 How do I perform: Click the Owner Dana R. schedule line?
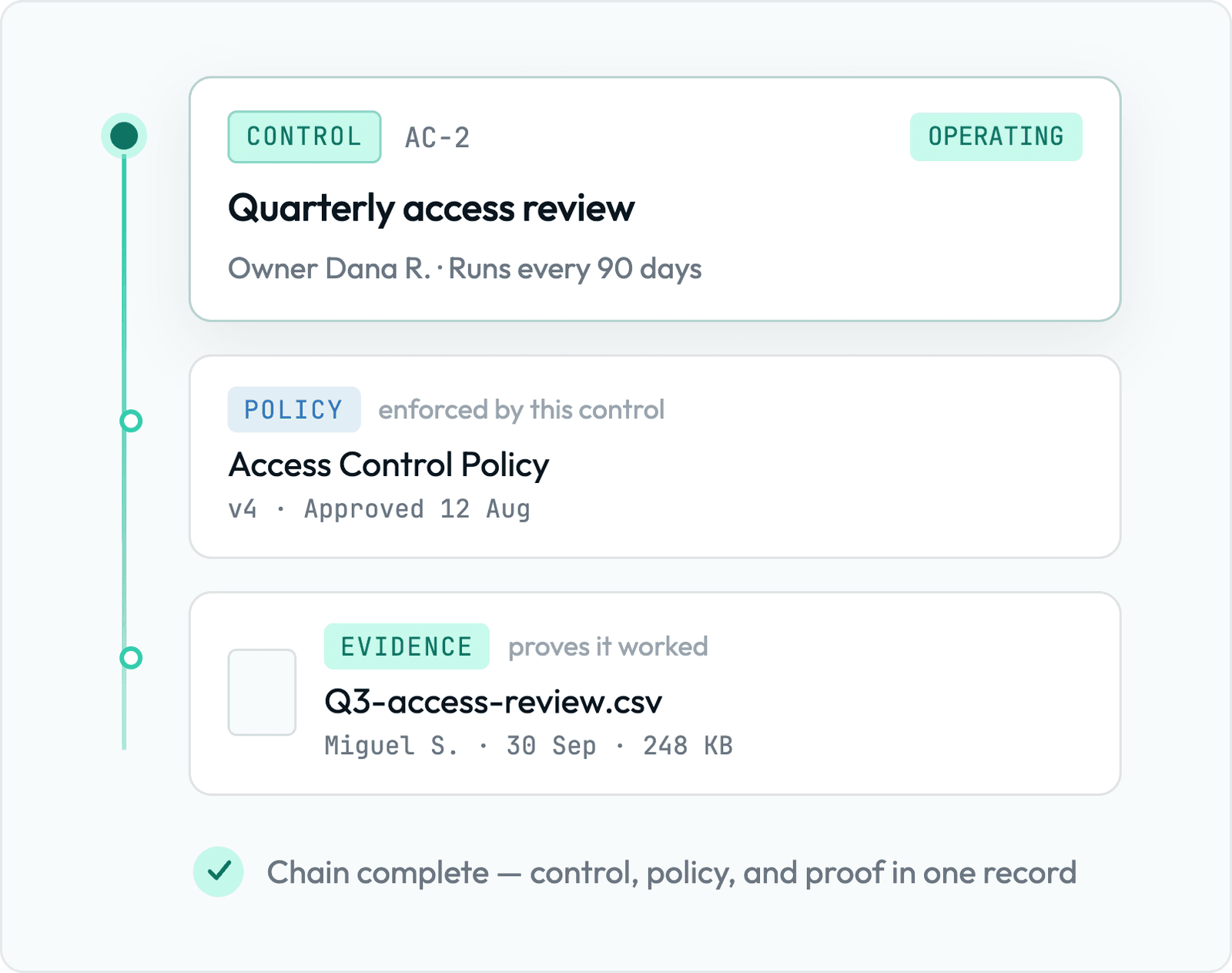(465, 269)
